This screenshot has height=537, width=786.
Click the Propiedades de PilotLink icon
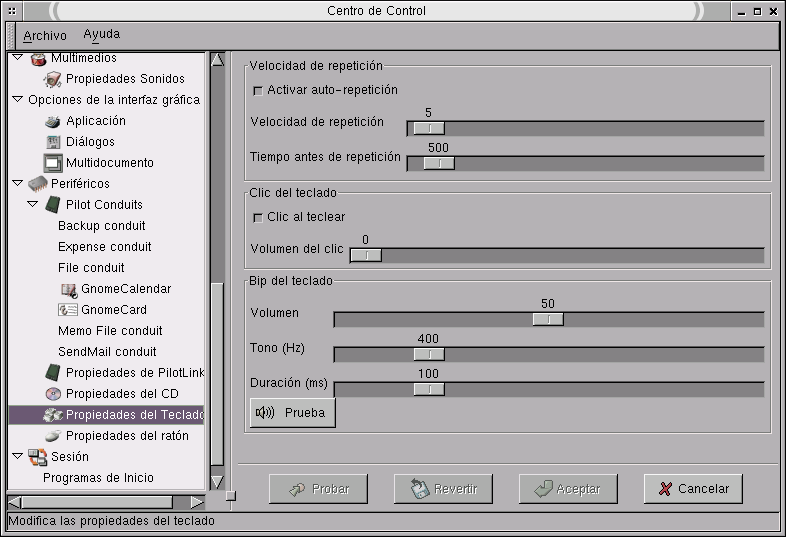pyautogui.click(x=53, y=373)
